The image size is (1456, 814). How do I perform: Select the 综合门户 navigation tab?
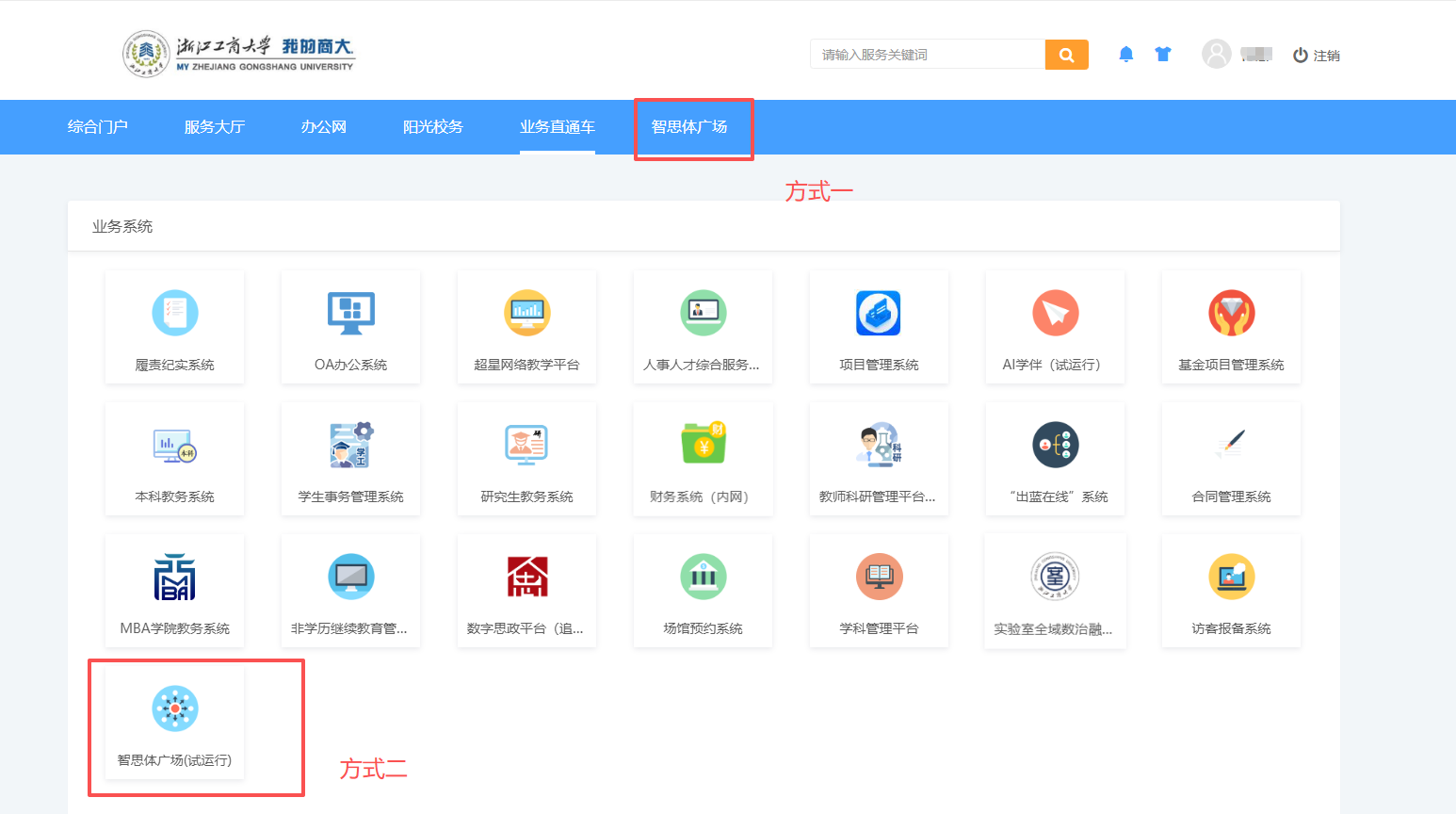click(98, 127)
